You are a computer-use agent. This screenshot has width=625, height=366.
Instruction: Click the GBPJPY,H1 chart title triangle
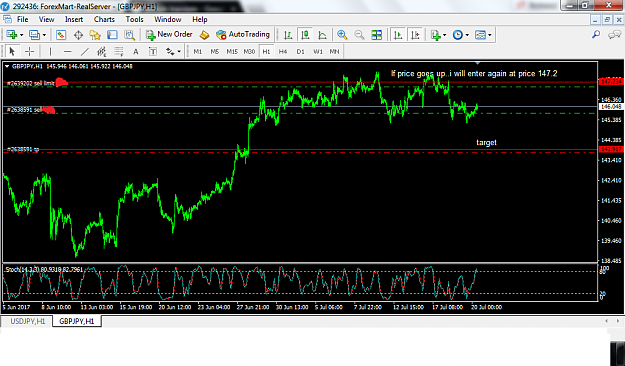tap(7, 67)
